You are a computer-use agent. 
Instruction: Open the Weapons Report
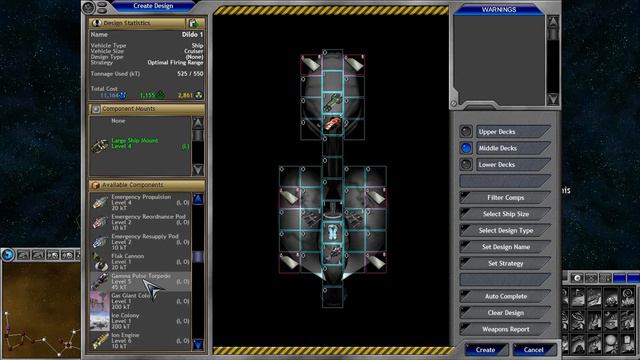tap(505, 329)
